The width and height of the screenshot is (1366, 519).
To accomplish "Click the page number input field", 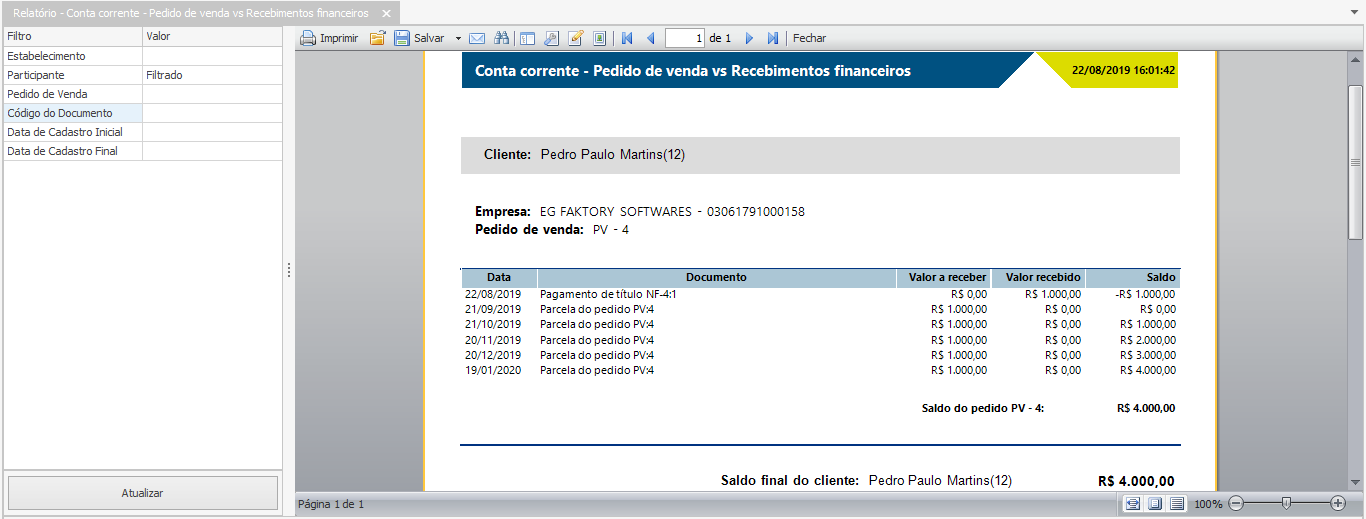I will (x=685, y=38).
